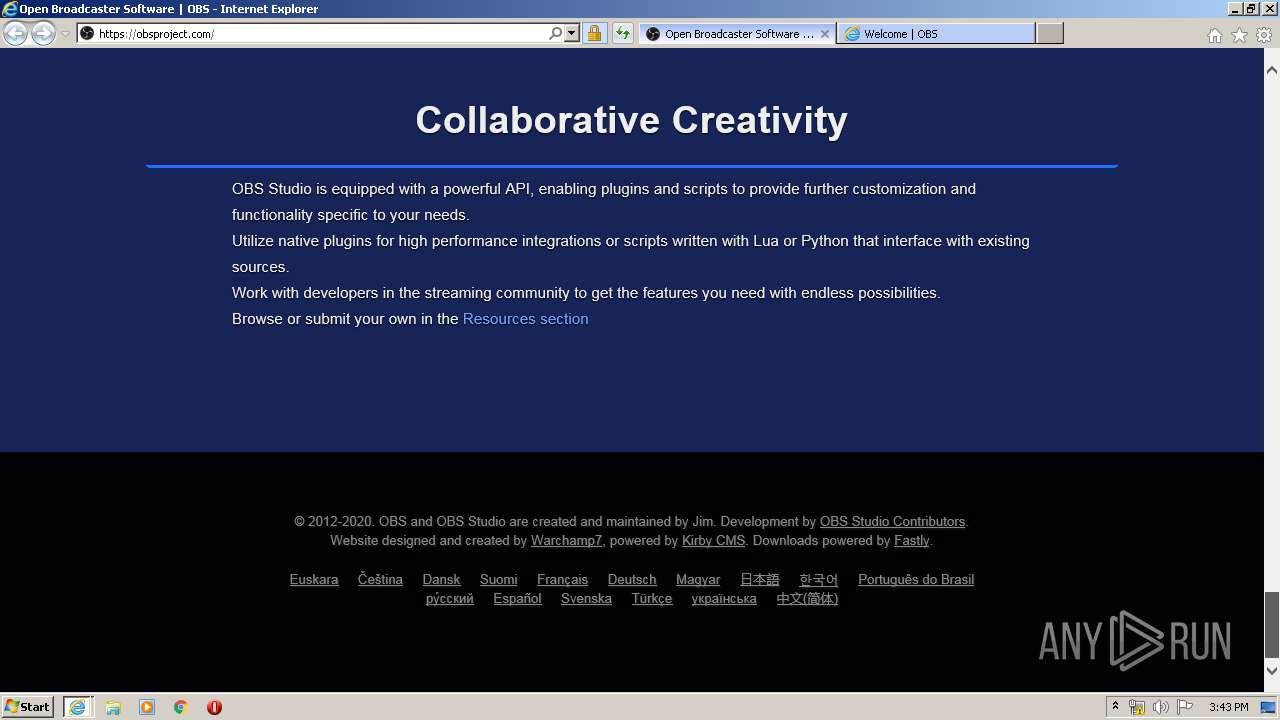Switch language to Dansk

click(441, 580)
